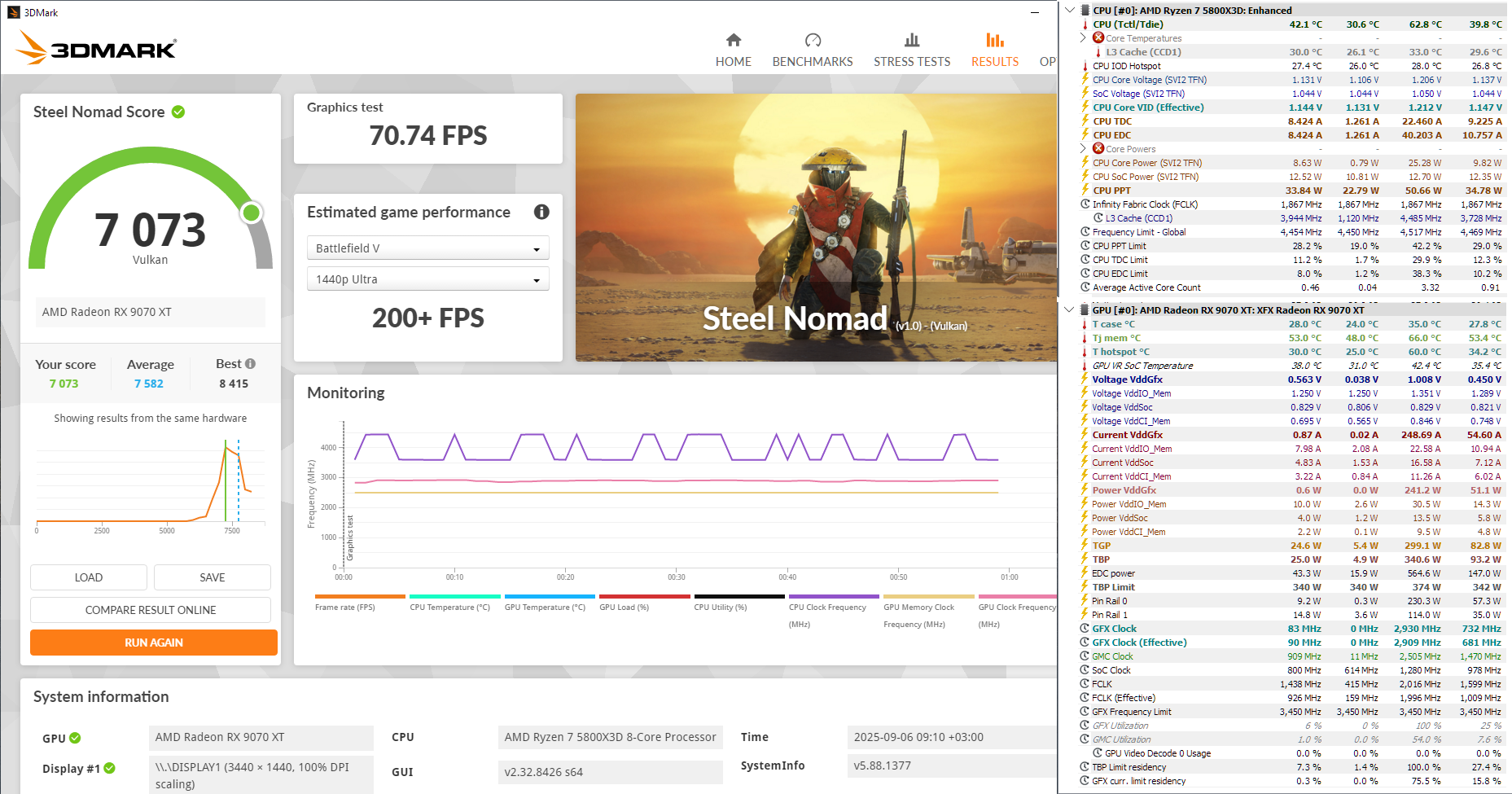Click the thermometer icon for T case
Viewport: 1512px width, 794px height.
tap(1085, 324)
